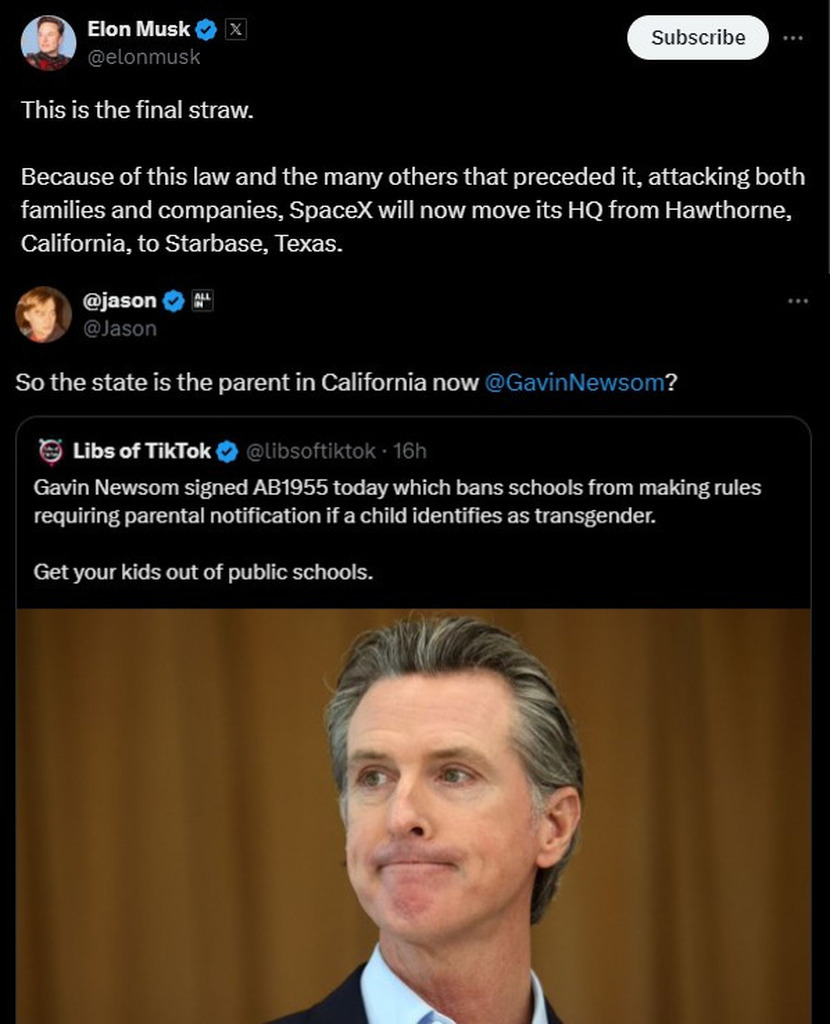
Task: Click the Libs of TikTok account name
Action: tap(141, 451)
